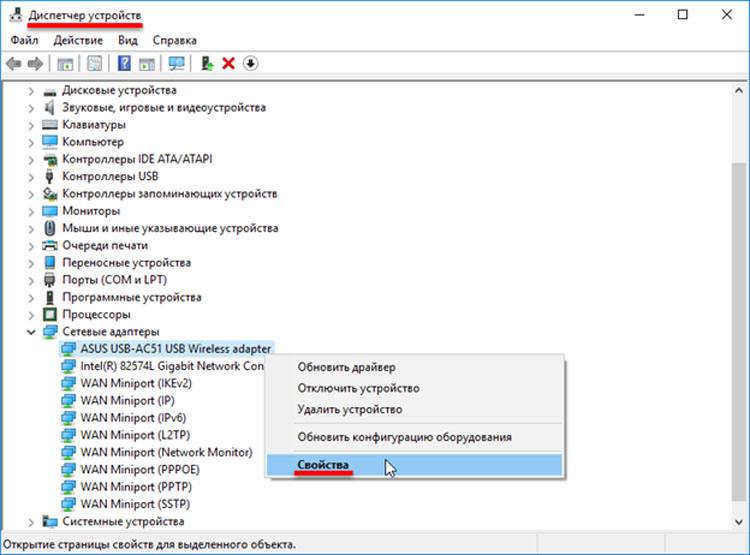Scan for hardware changes monitor icon

coord(176,63)
